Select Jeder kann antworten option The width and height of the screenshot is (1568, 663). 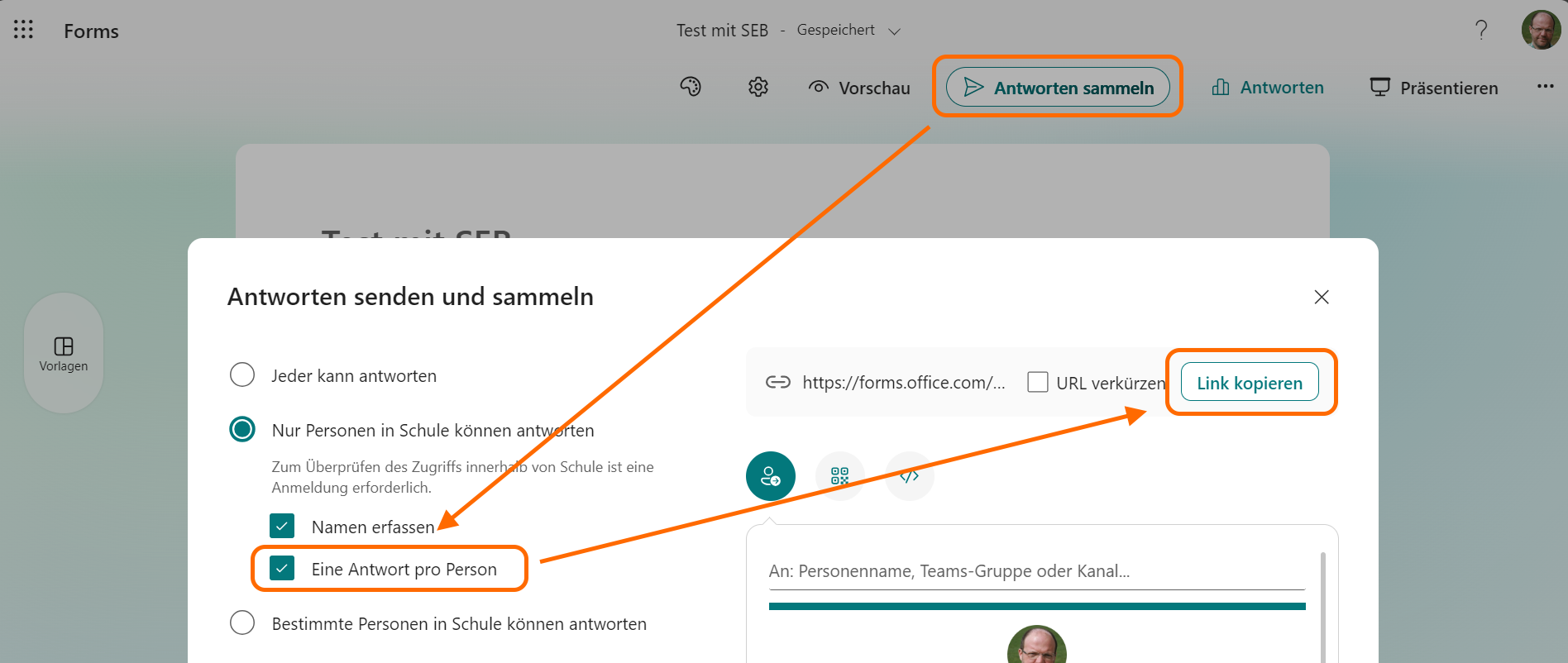[x=242, y=375]
